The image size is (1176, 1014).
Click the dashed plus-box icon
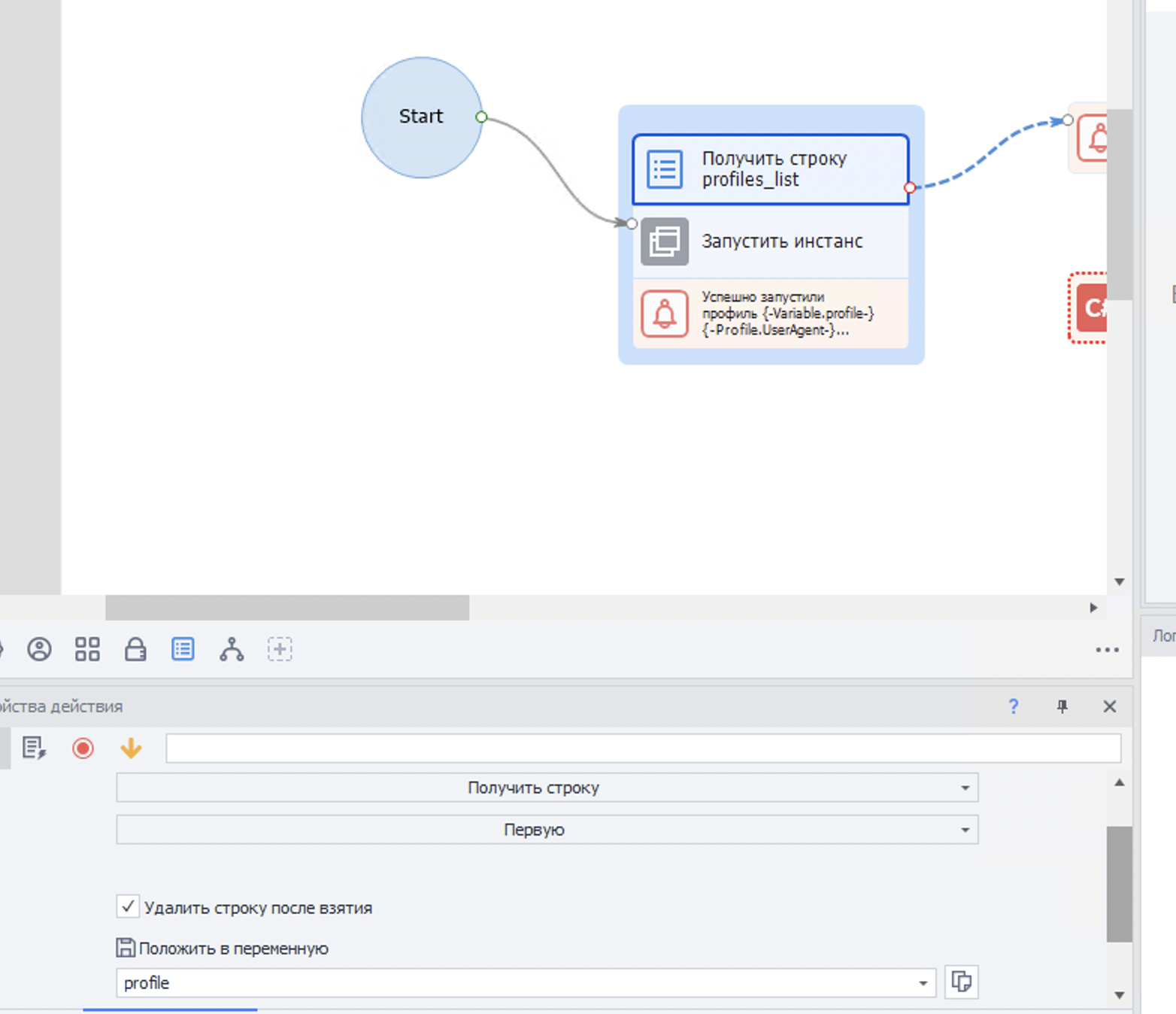tap(280, 649)
